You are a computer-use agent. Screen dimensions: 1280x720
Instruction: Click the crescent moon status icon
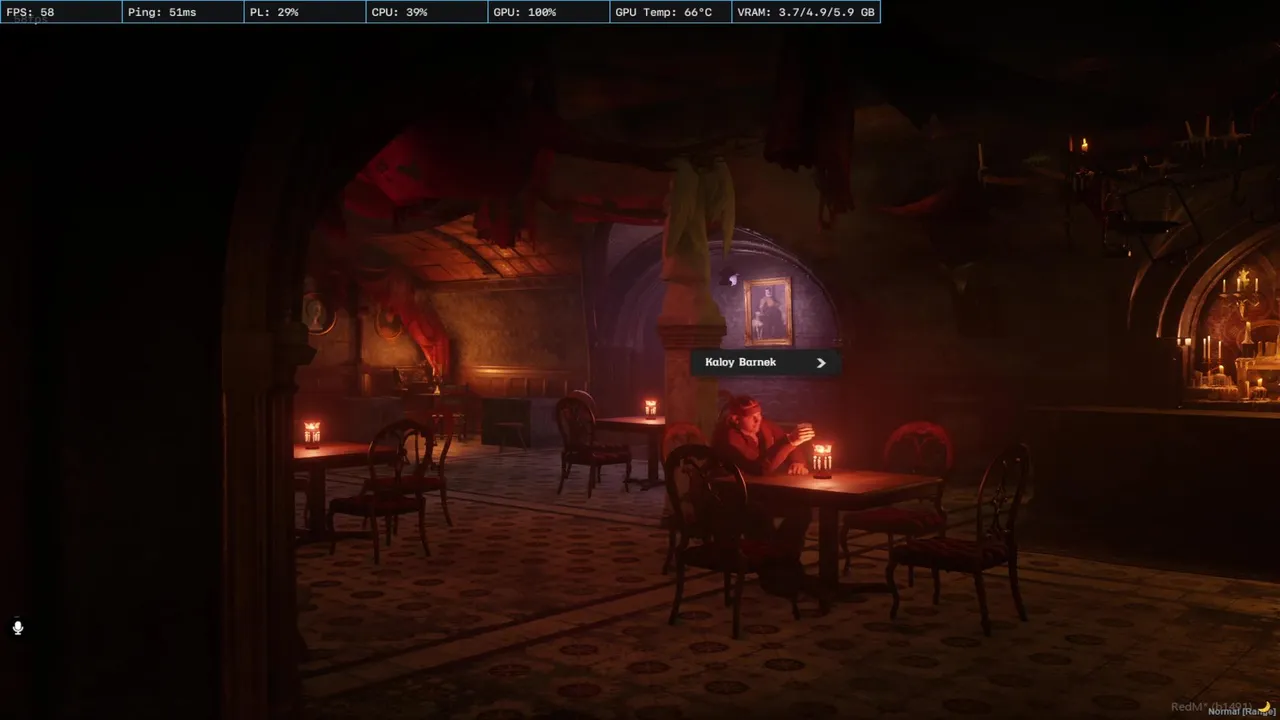[x=1264, y=706]
